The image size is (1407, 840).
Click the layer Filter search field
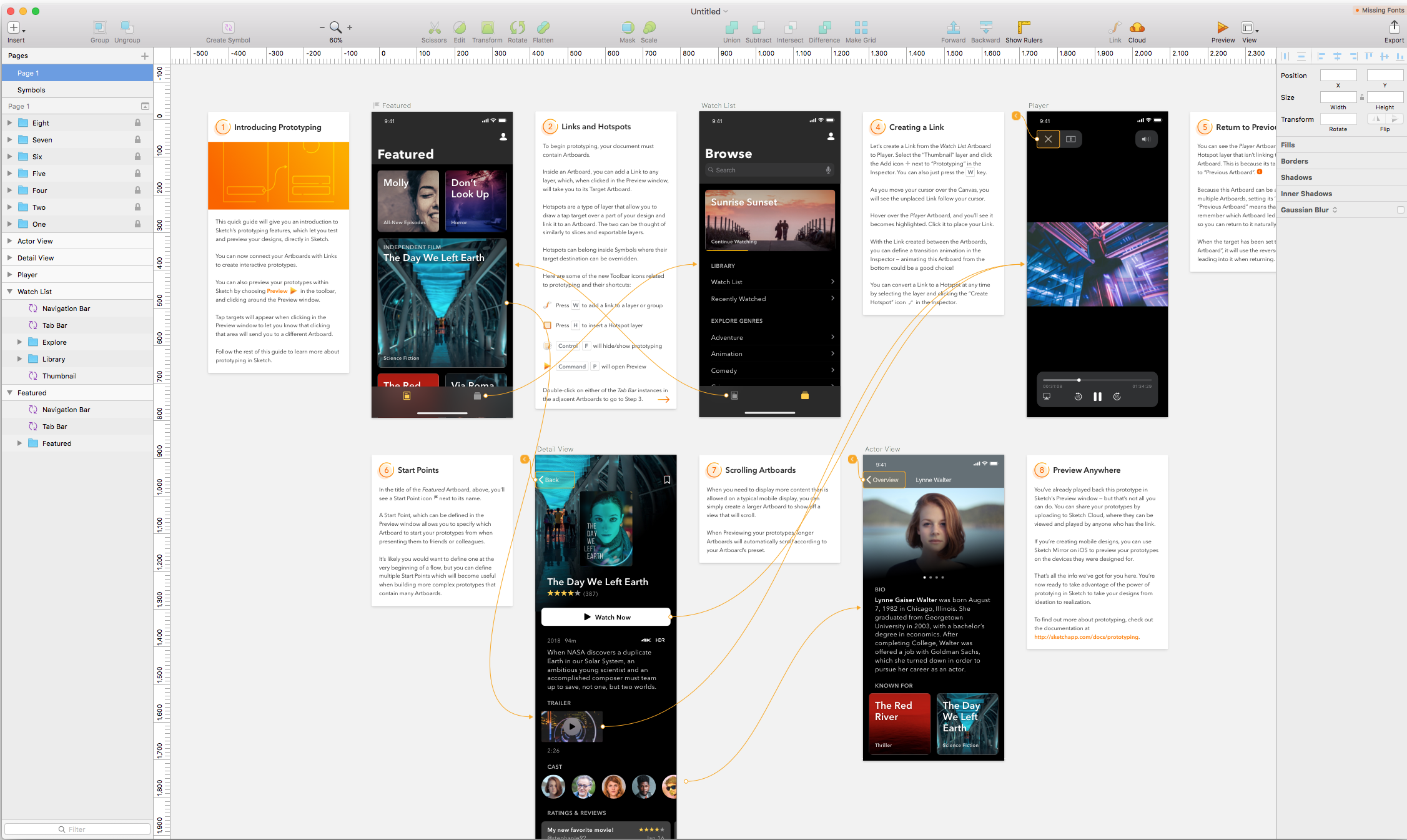click(77, 829)
